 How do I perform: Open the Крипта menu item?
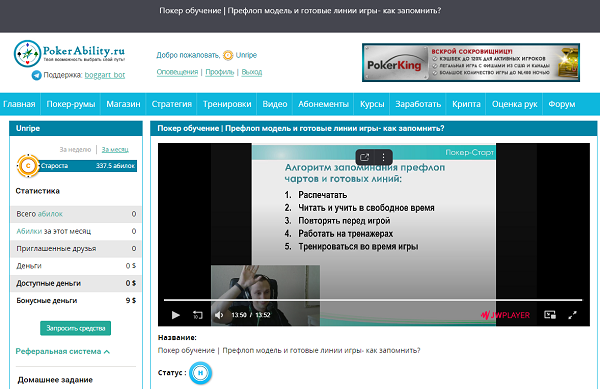point(466,104)
